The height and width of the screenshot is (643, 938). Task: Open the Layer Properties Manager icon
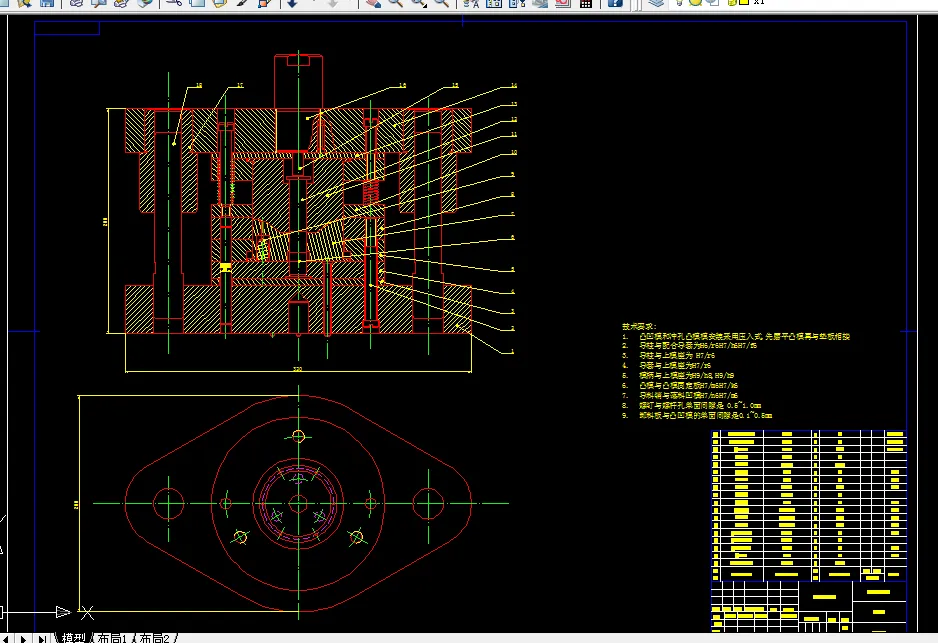pos(656,3)
